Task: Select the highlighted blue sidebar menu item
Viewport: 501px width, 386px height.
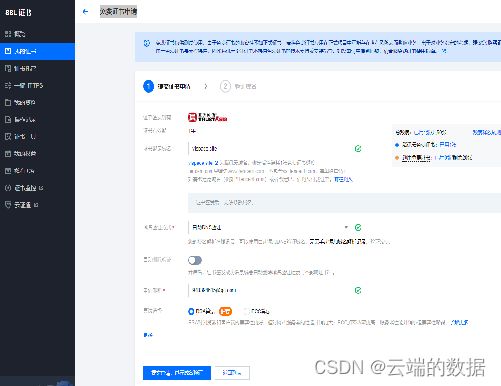Action: (37, 51)
